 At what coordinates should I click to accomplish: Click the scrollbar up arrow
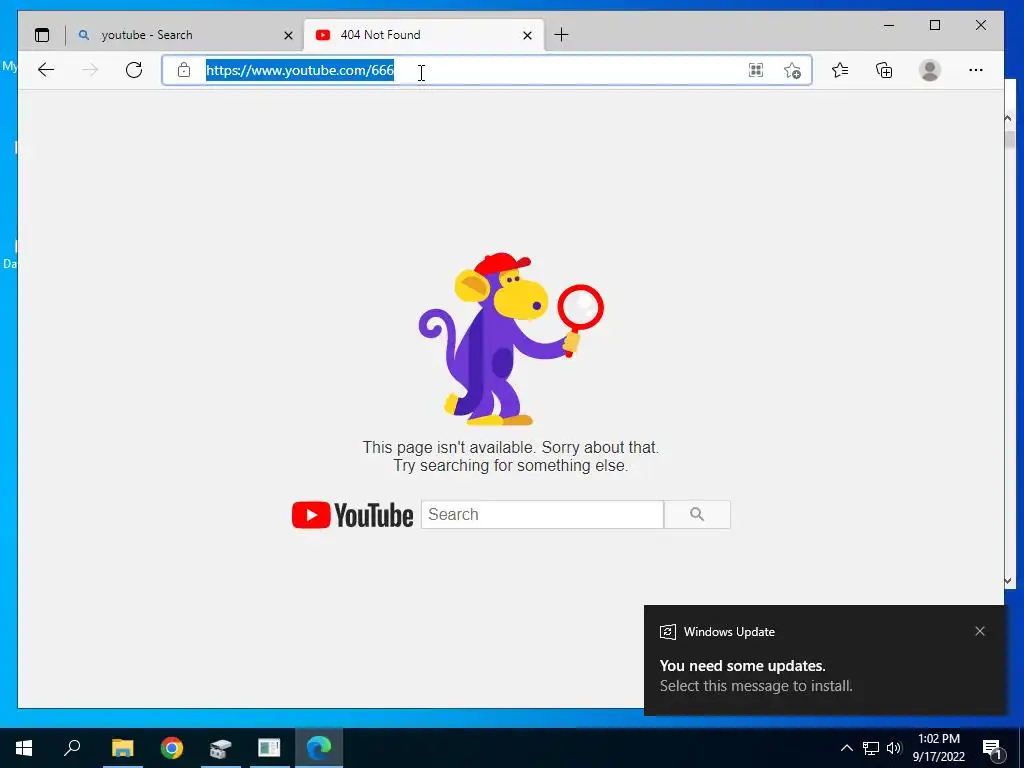1008,118
